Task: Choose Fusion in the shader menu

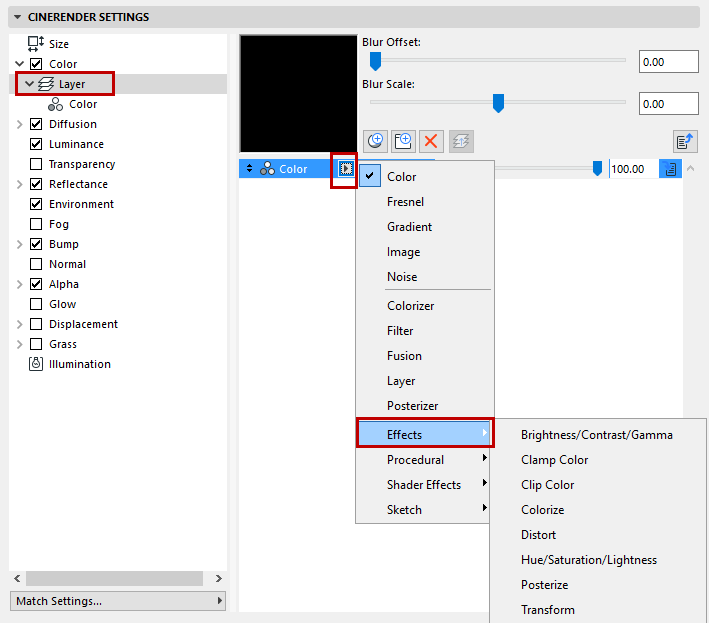Action: click(425, 356)
